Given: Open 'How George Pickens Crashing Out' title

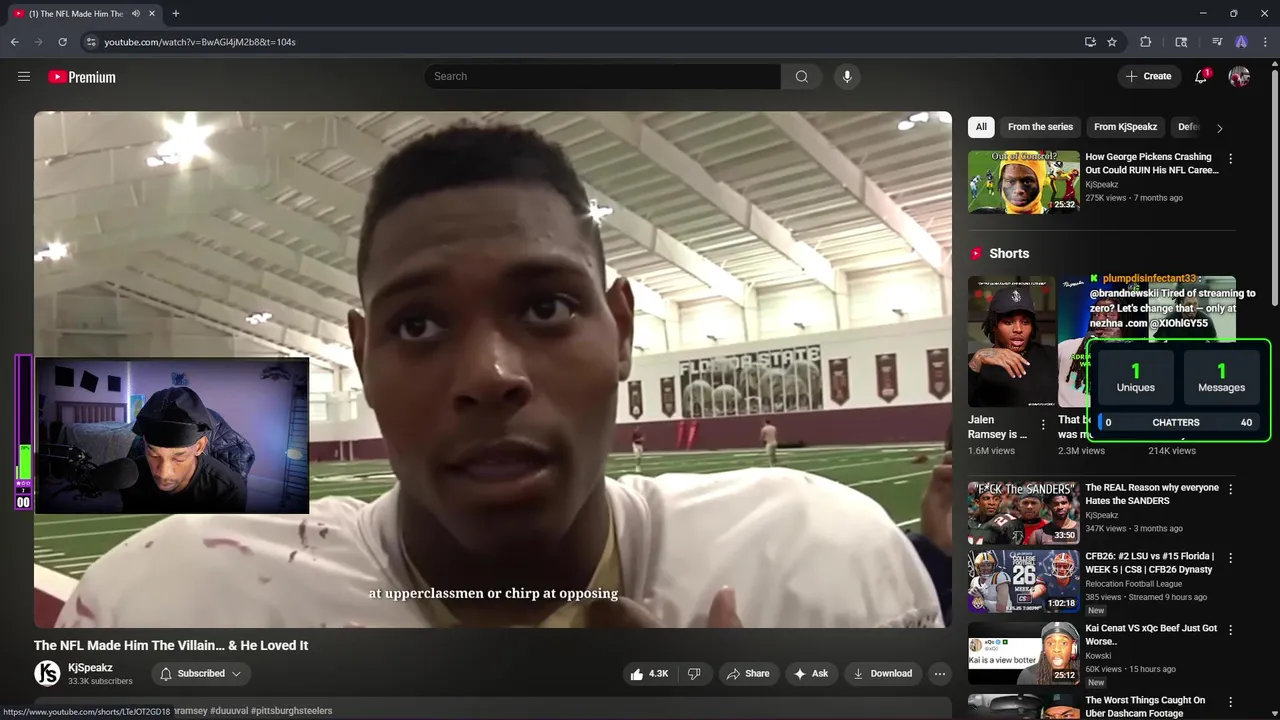Looking at the screenshot, I should 1152,163.
